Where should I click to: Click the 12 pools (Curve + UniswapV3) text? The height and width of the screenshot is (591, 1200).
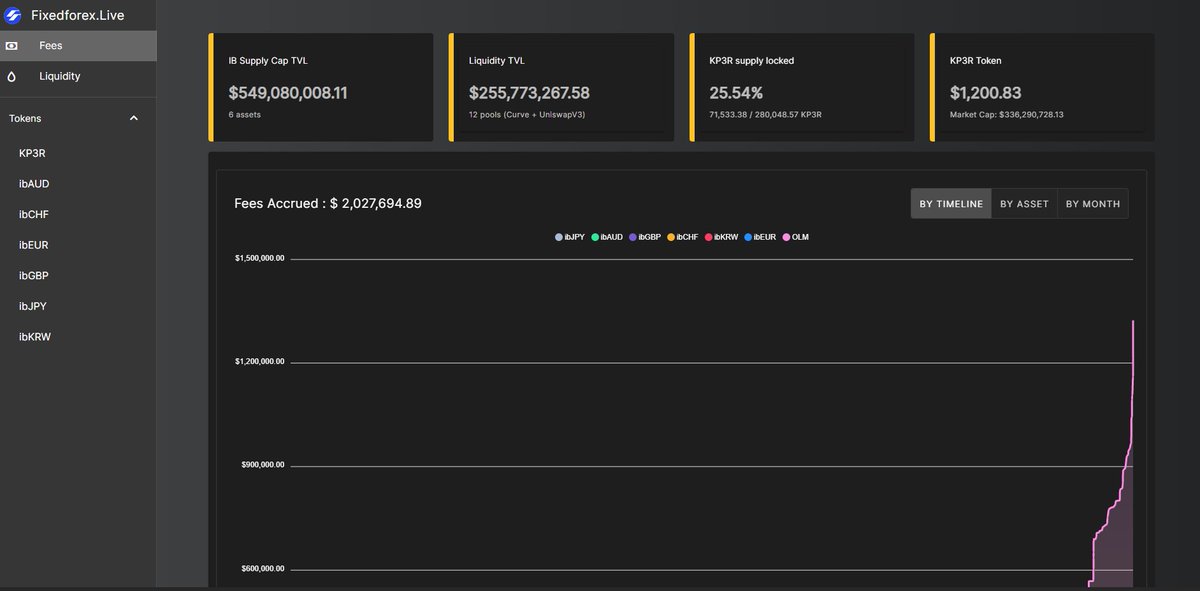(x=528, y=115)
